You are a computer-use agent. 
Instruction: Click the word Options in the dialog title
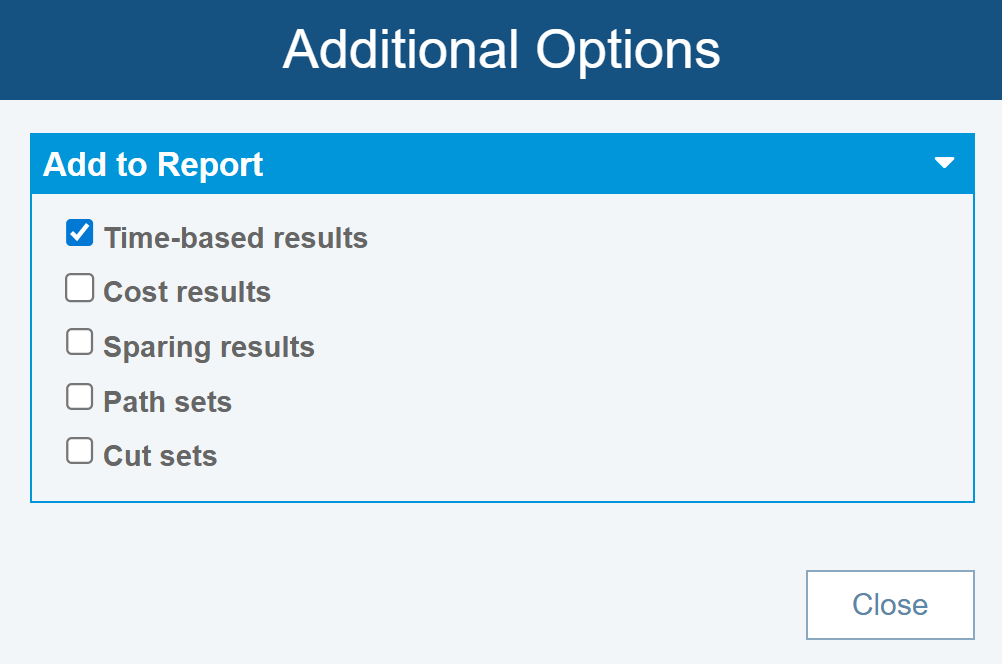[x=627, y=49]
